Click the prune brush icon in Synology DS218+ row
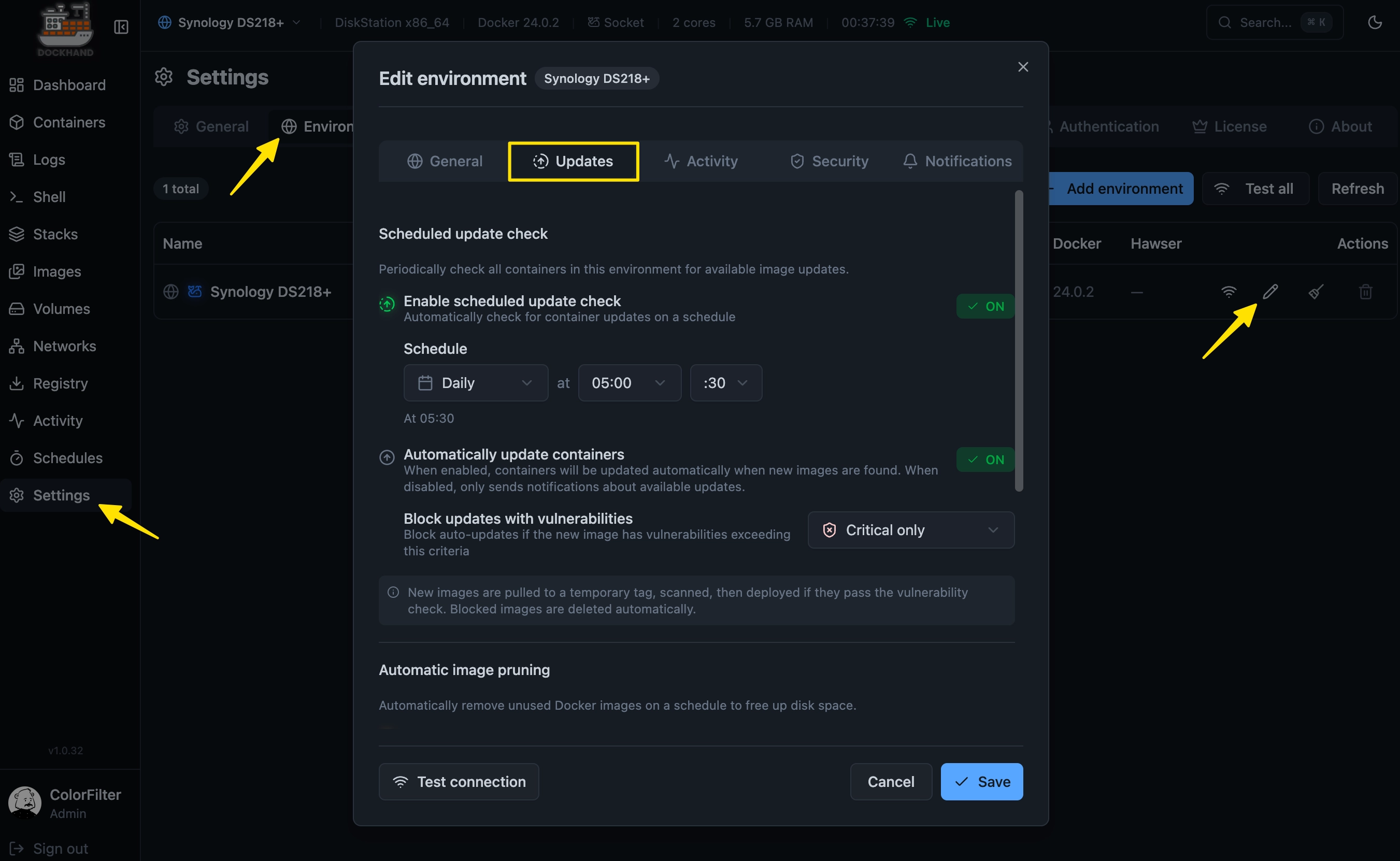 click(1316, 292)
